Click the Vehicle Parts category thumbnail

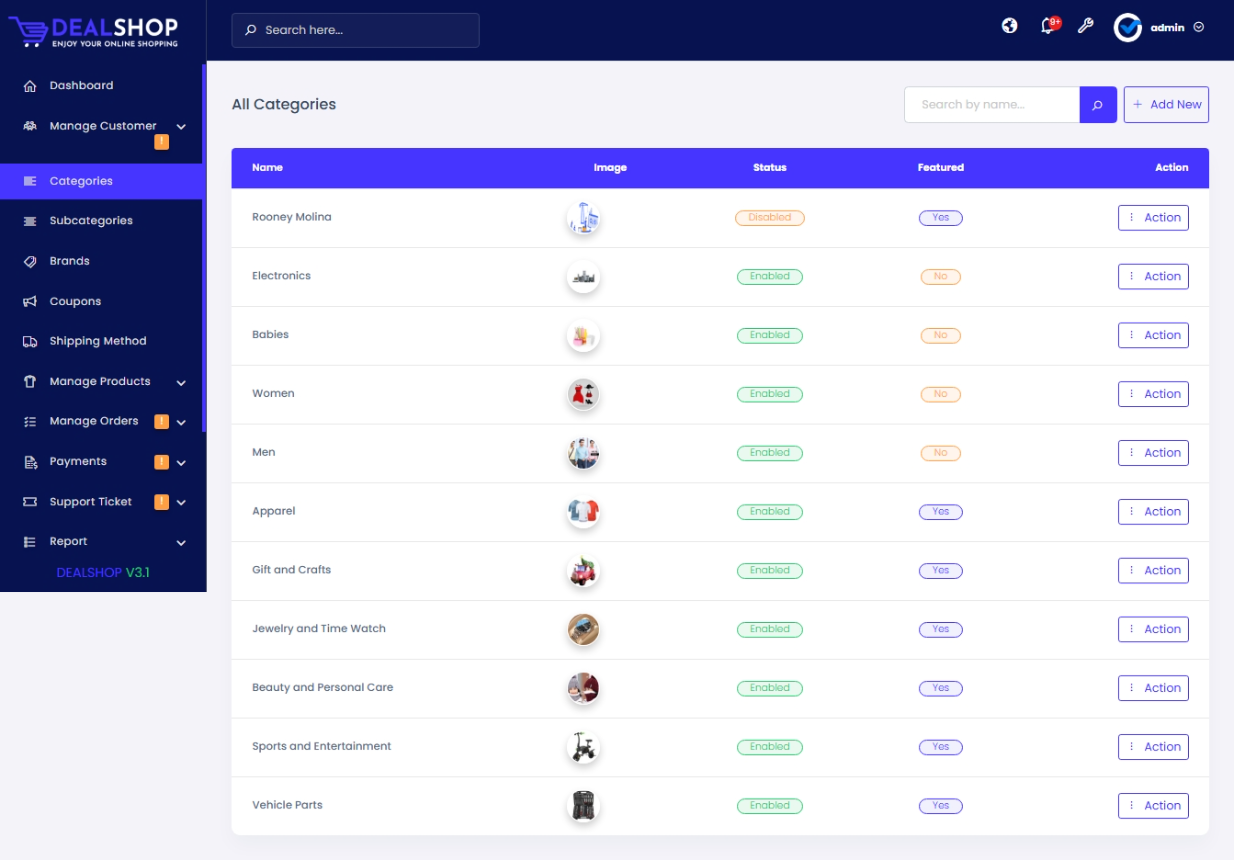(583, 806)
